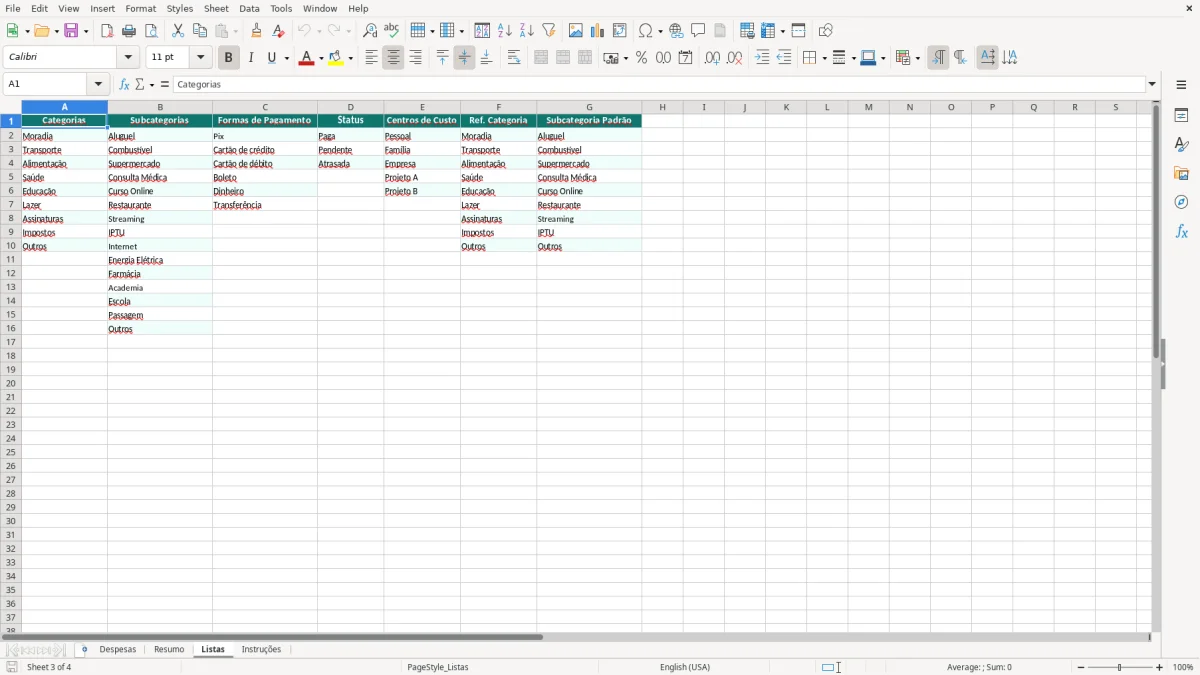Open the Tools menu

(x=281, y=8)
